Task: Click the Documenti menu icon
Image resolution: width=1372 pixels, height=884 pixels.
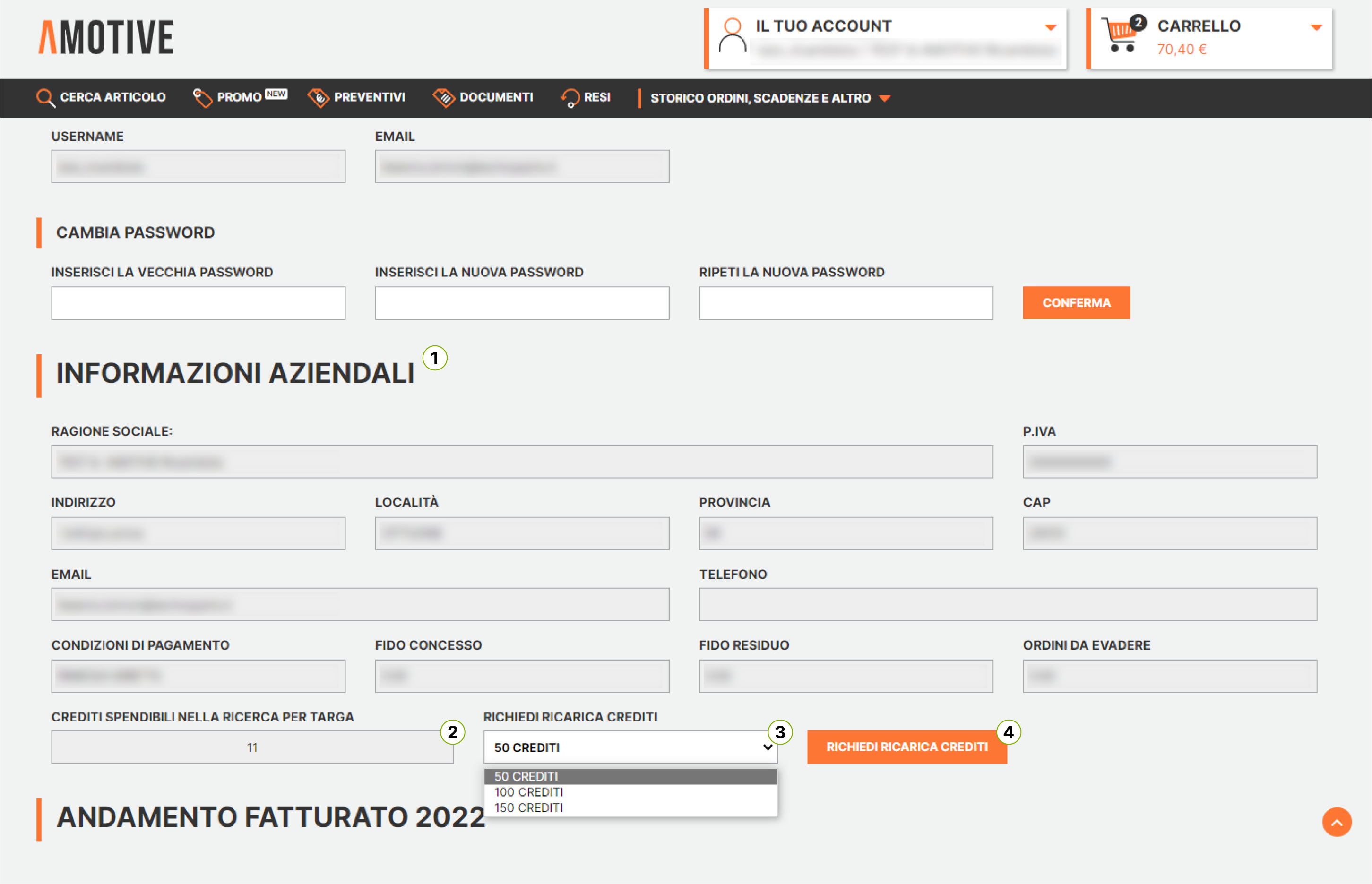Action: [443, 98]
